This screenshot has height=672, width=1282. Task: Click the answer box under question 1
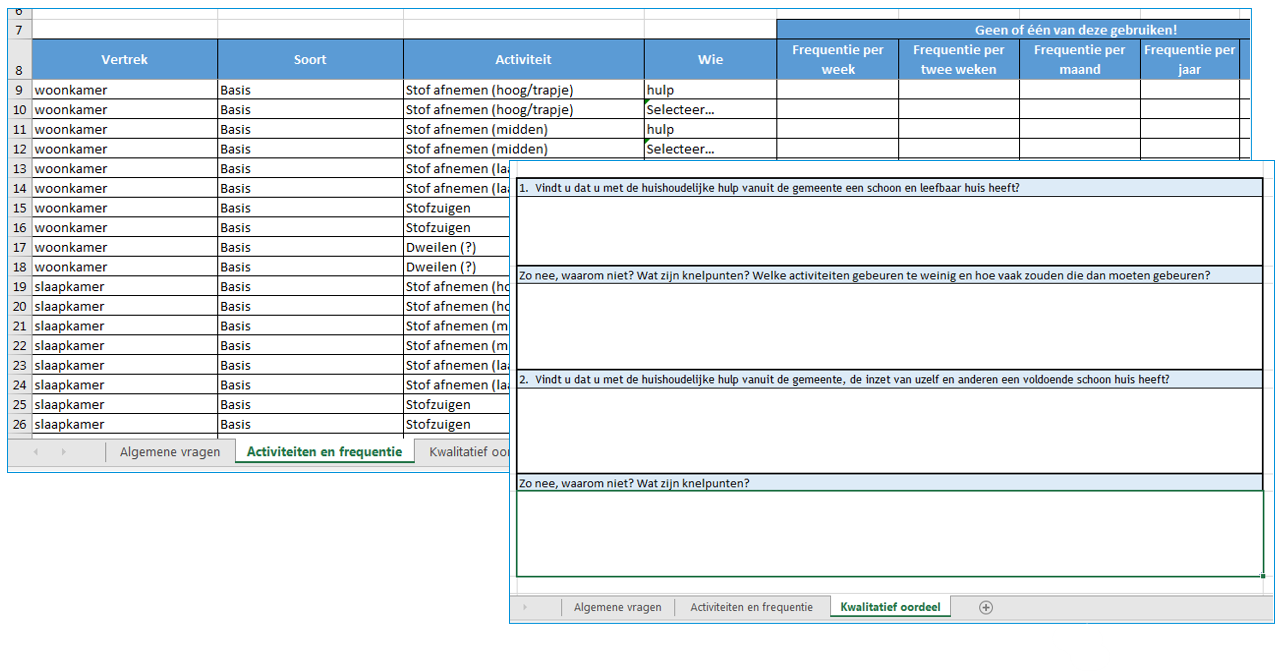click(x=889, y=231)
